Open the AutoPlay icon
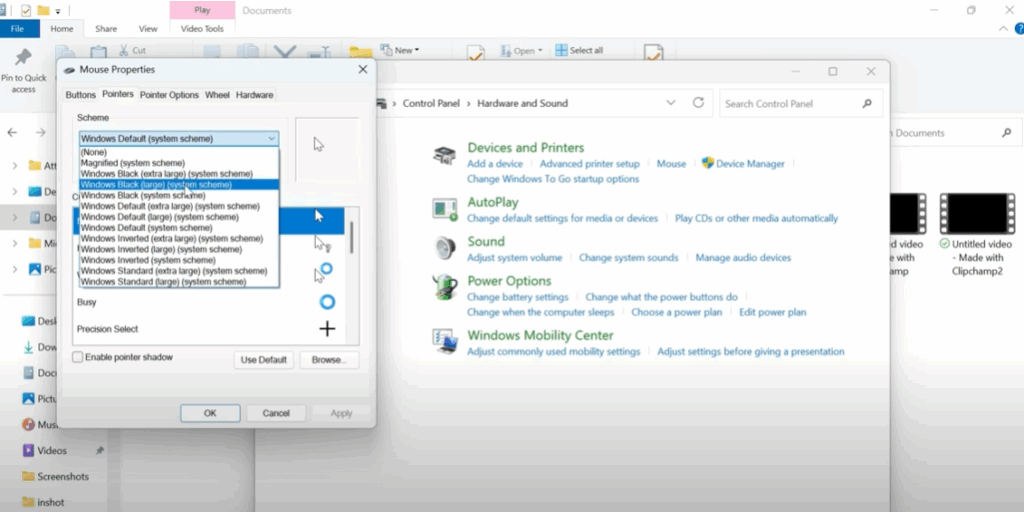The height and width of the screenshot is (512, 1024). [x=445, y=209]
